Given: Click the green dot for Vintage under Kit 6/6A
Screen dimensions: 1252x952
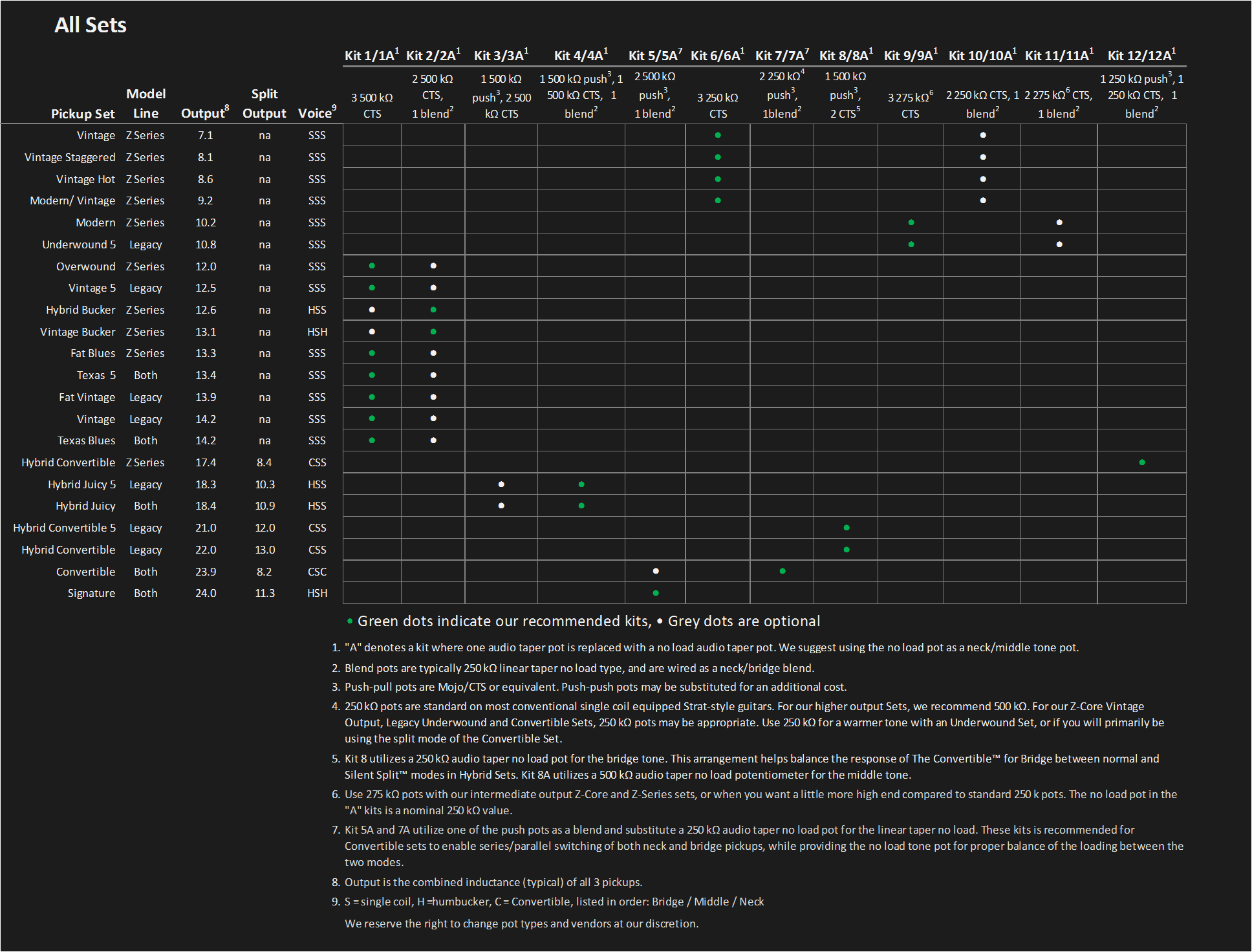Looking at the screenshot, I should pyautogui.click(x=718, y=135).
